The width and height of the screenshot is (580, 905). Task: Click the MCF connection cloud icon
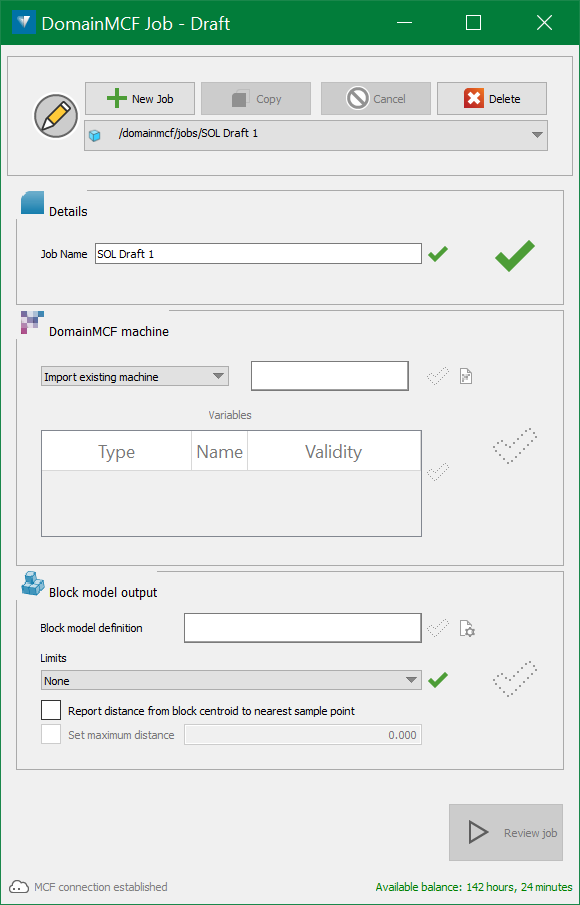tap(19, 887)
